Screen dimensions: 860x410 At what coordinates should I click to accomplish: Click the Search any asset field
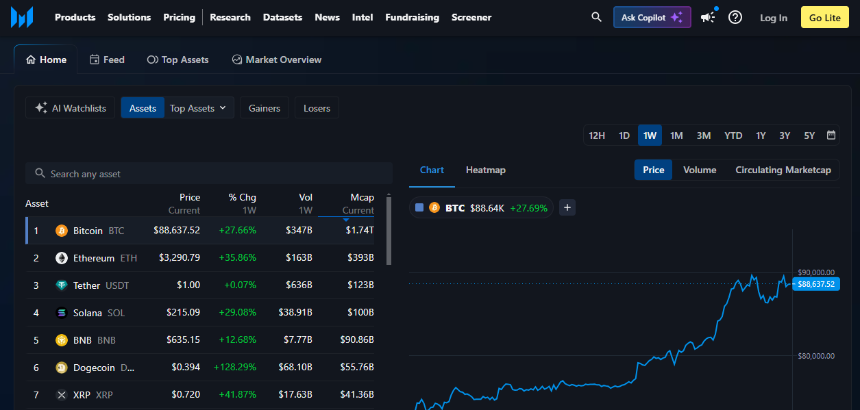tap(209, 173)
